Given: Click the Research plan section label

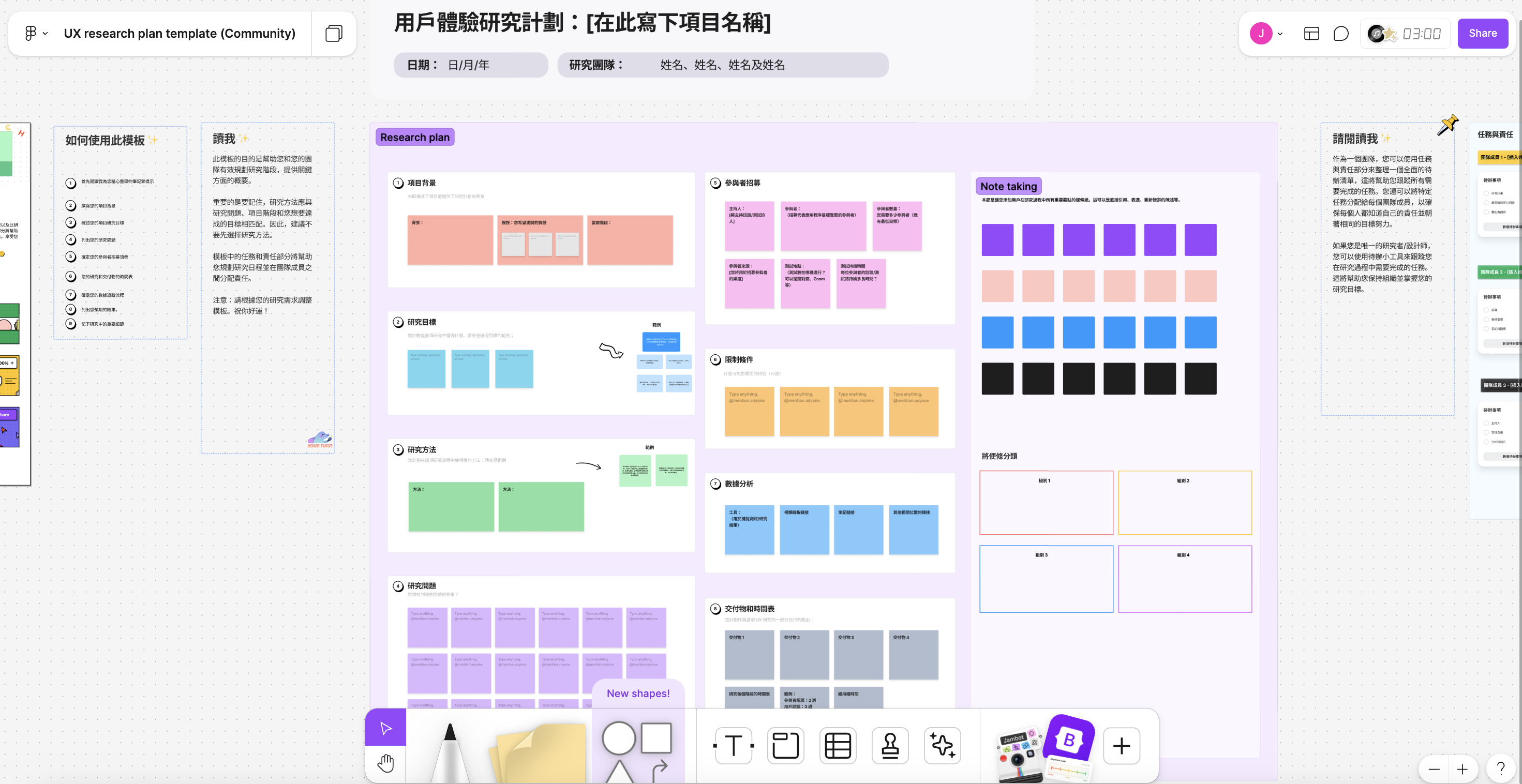Looking at the screenshot, I should [x=414, y=137].
